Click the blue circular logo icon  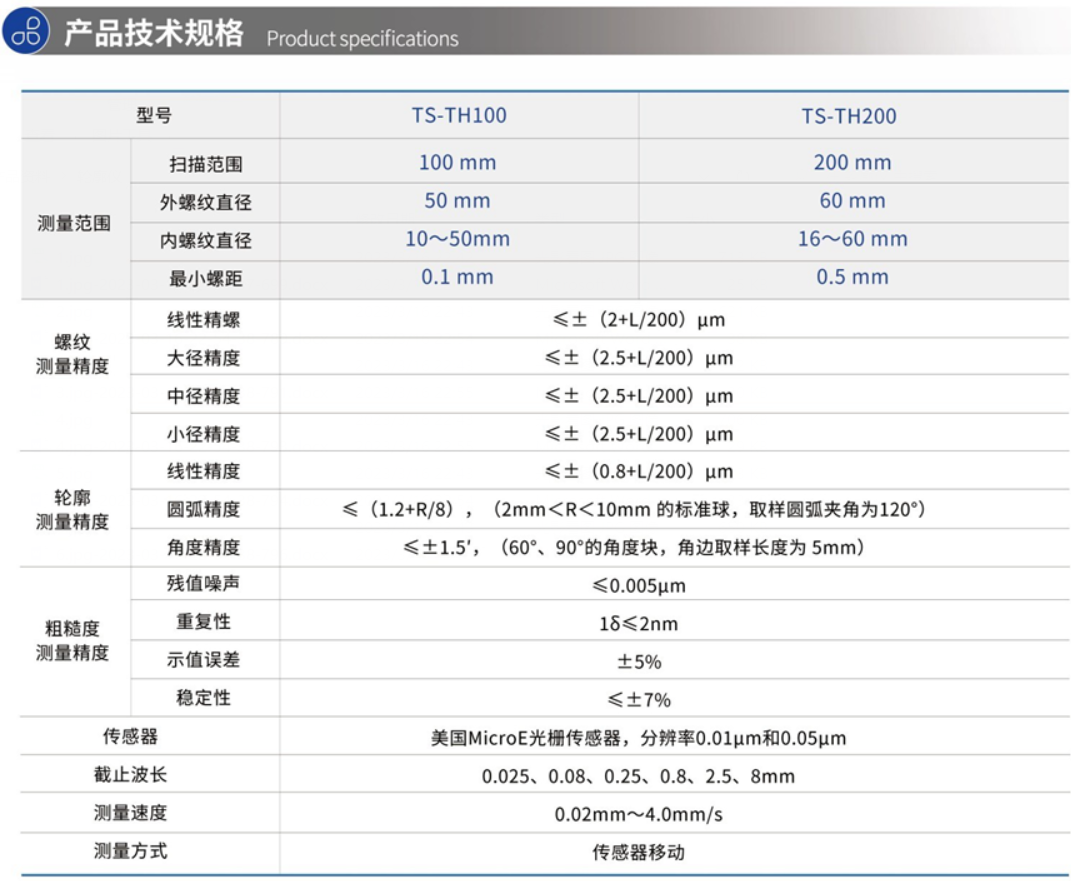tap(27, 31)
